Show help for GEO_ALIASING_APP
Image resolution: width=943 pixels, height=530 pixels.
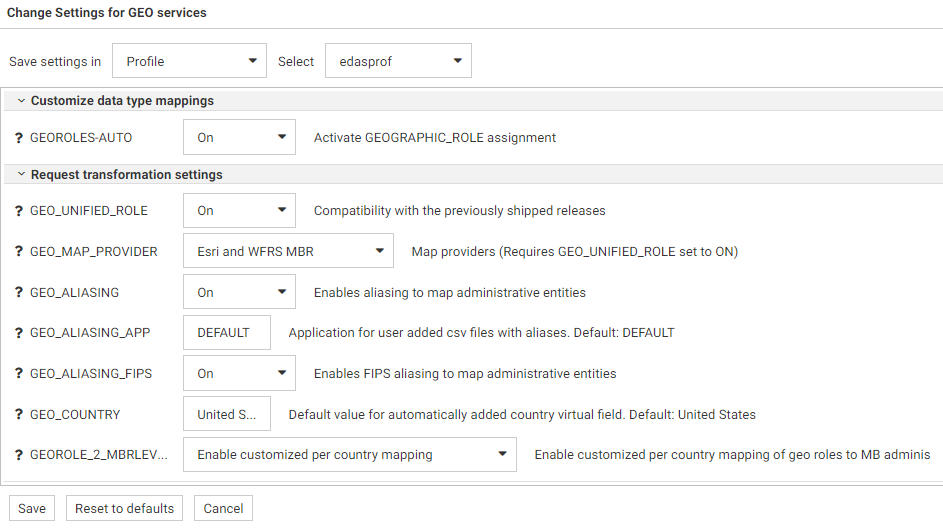click(x=19, y=333)
